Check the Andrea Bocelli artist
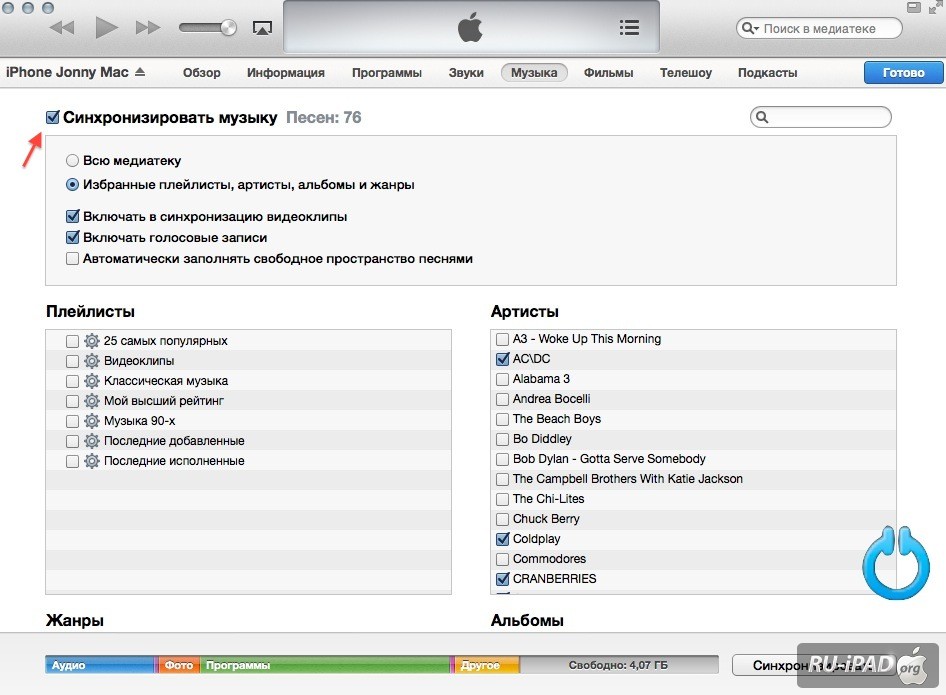 pos(502,399)
